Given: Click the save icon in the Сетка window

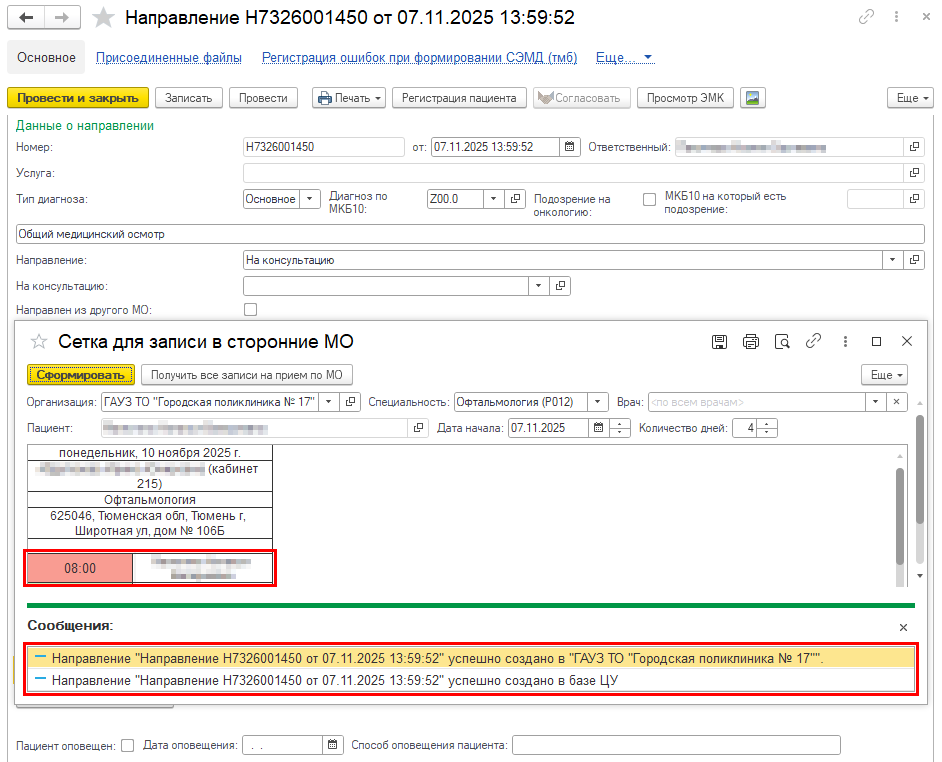Looking at the screenshot, I should click(719, 341).
